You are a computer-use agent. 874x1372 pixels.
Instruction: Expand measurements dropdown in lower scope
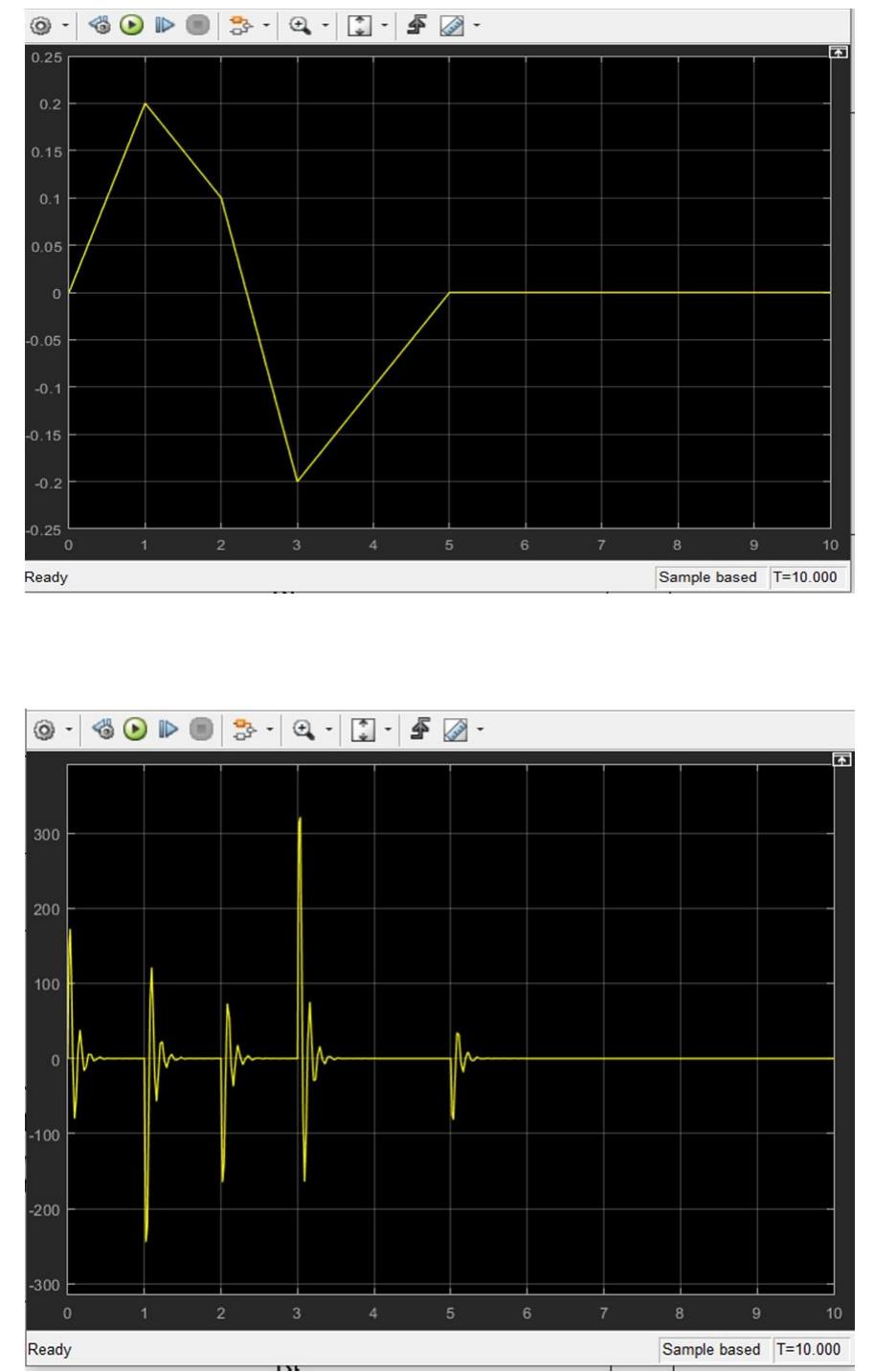(480, 730)
